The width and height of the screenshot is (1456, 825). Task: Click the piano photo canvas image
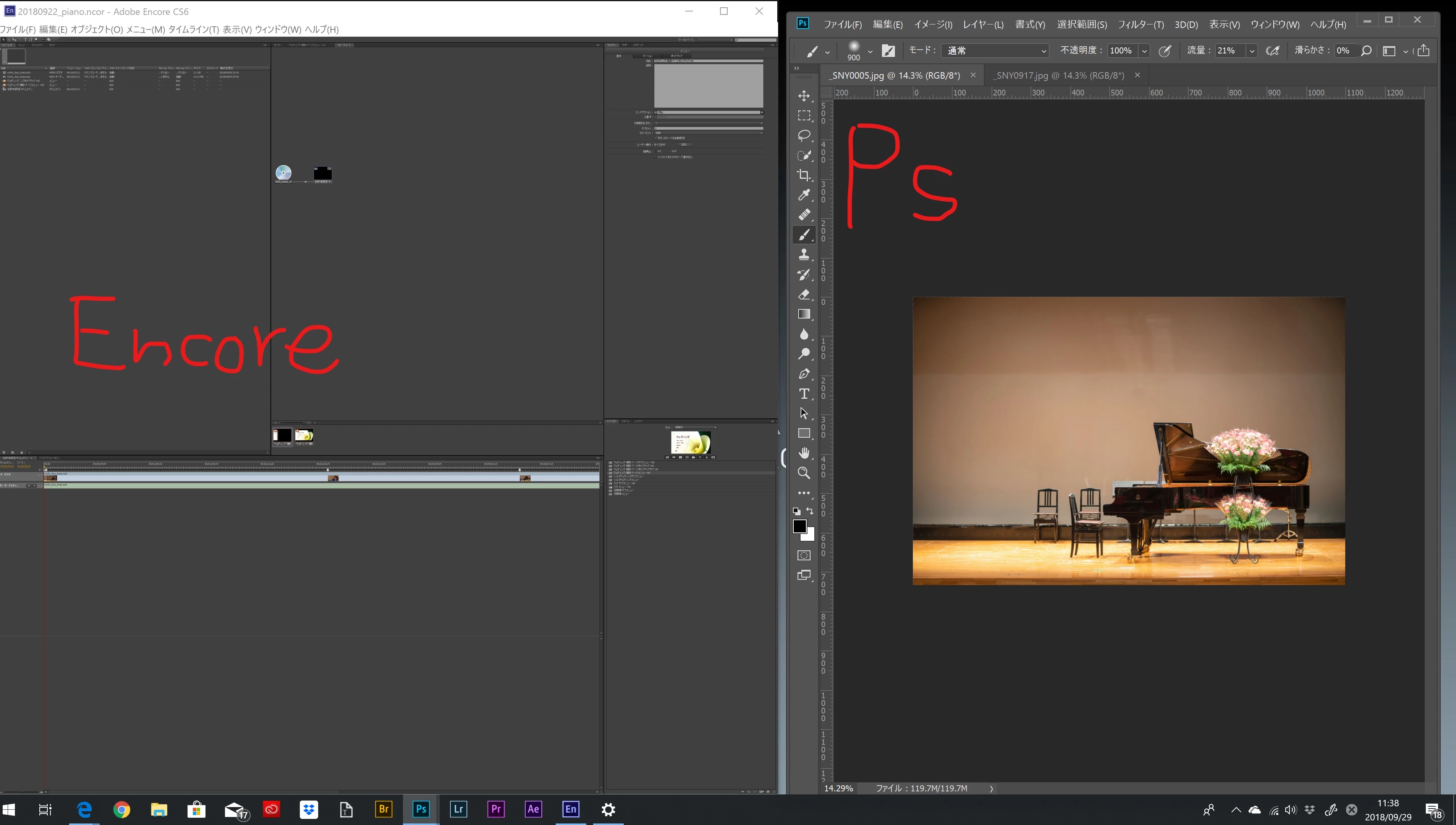point(1129,441)
